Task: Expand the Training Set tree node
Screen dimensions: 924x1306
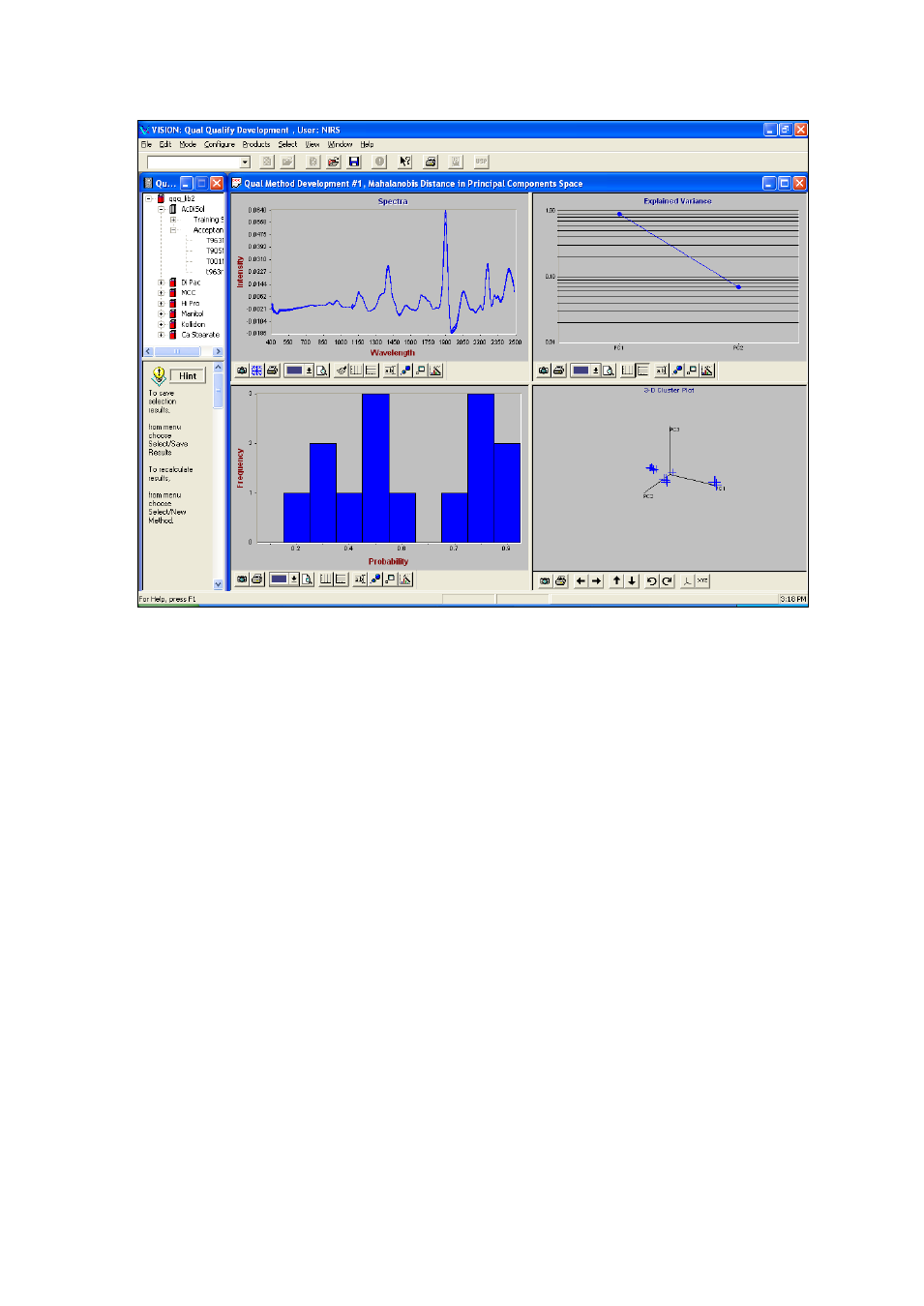Action: pyautogui.click(x=173, y=220)
